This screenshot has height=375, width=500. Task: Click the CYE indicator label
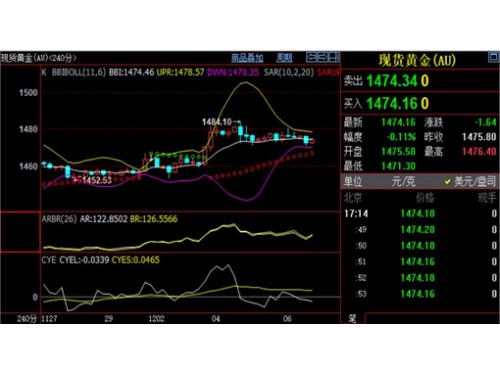(49, 260)
